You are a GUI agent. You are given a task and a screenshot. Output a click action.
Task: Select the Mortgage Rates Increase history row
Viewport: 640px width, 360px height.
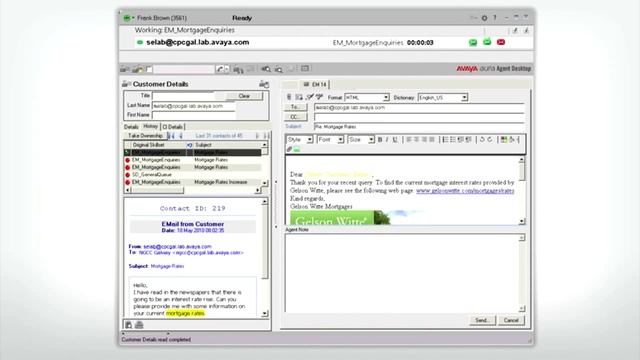192,182
